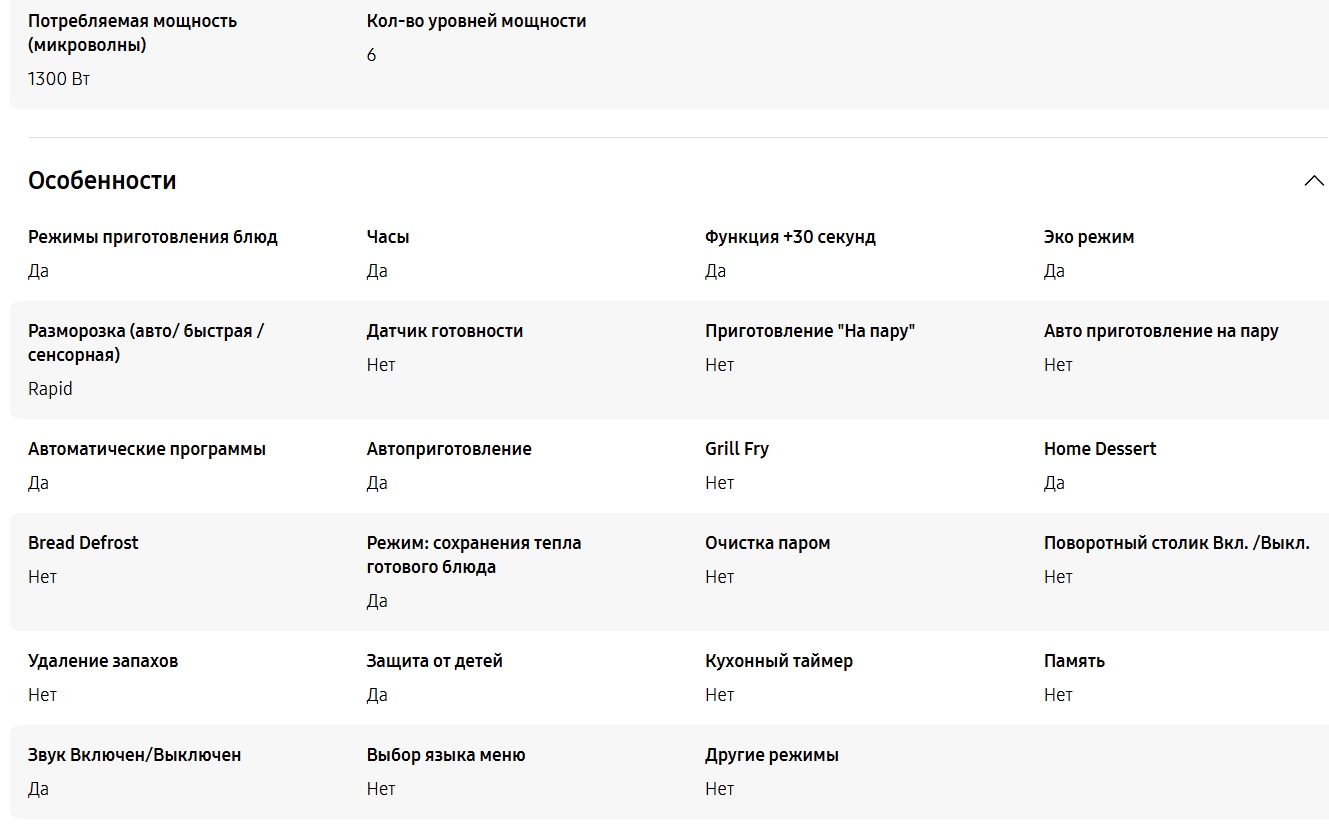Click the Приготовление "На пару" label

(810, 331)
